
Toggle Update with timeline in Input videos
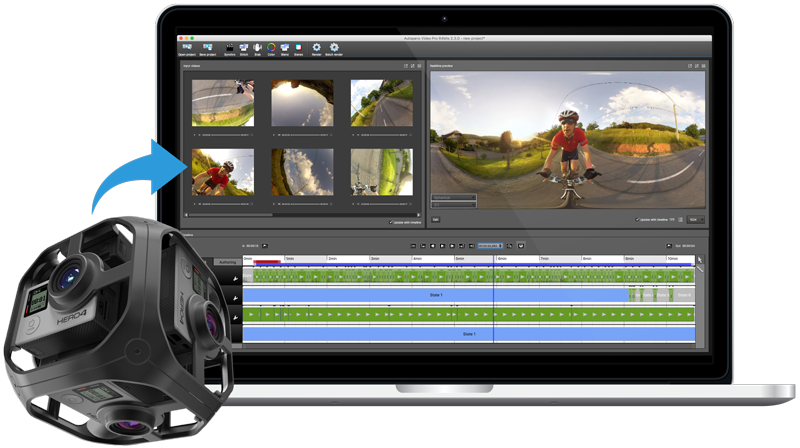coord(390,222)
